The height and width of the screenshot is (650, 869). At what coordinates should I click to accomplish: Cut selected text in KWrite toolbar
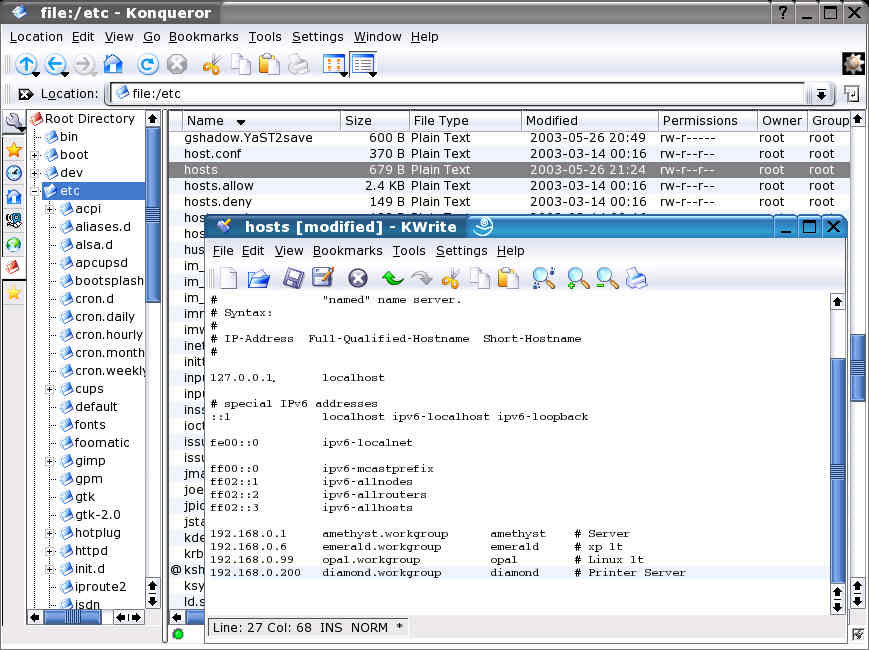[450, 278]
